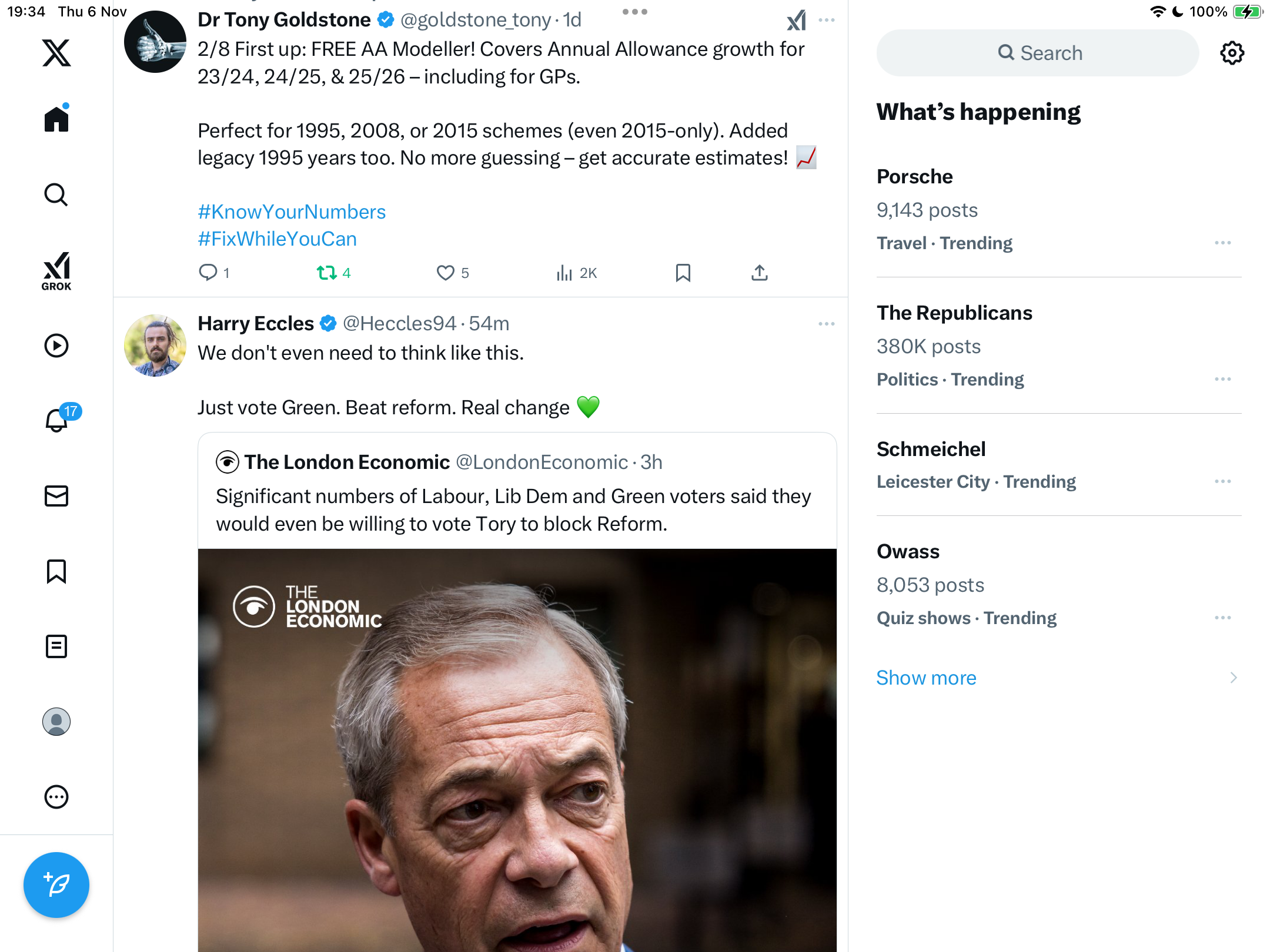The height and width of the screenshot is (952, 1270).
Task: Go to Home feed
Action: 56,119
